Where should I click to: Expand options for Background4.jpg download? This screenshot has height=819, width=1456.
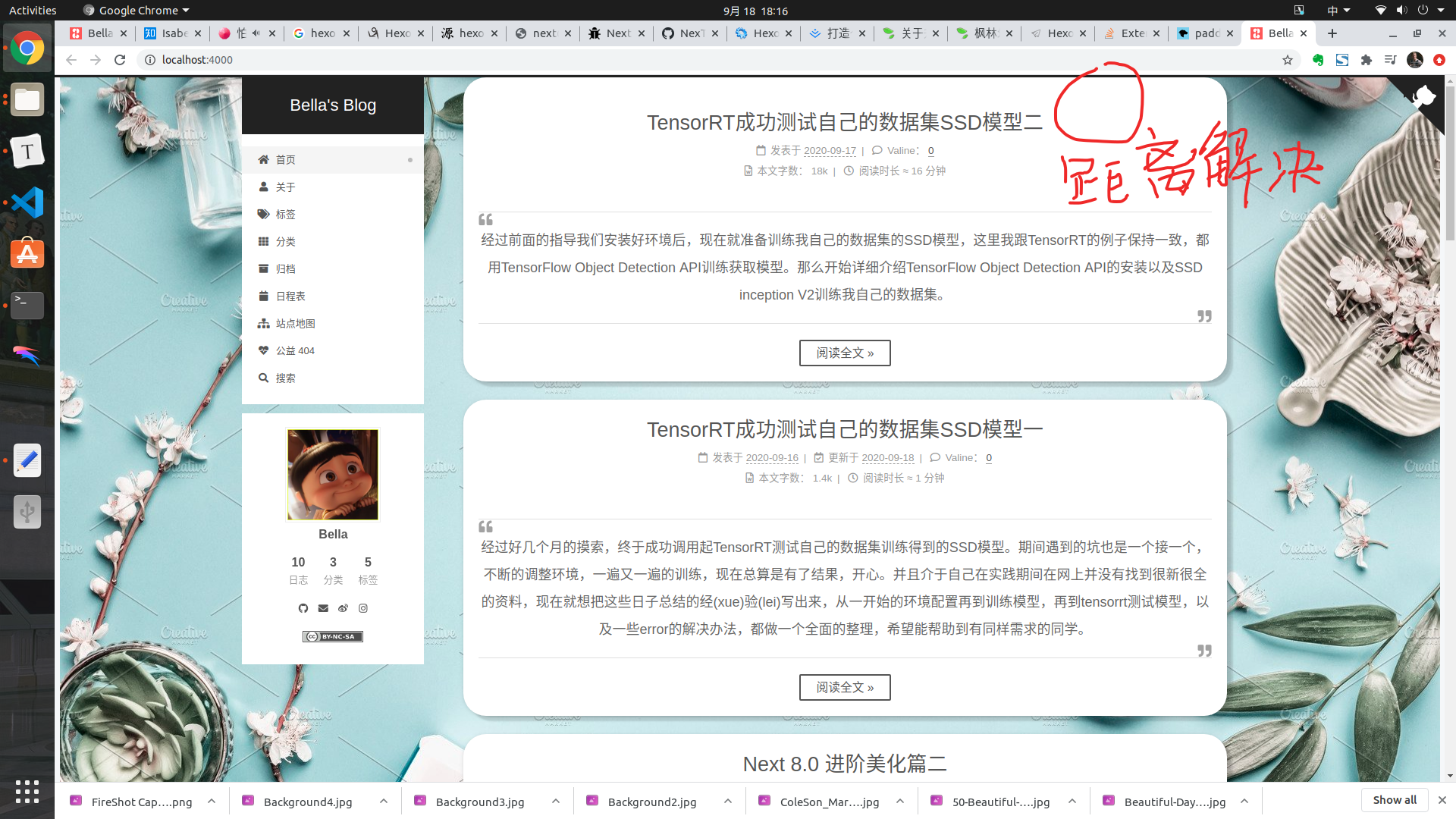(384, 802)
